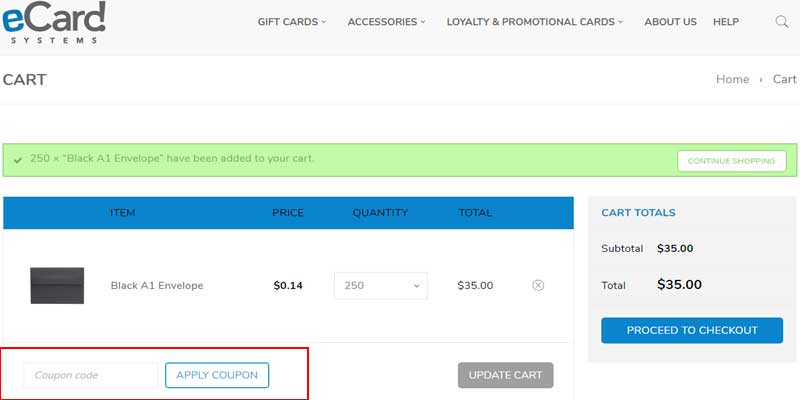The width and height of the screenshot is (800, 400).
Task: Click the Update Cart button
Action: tap(505, 375)
